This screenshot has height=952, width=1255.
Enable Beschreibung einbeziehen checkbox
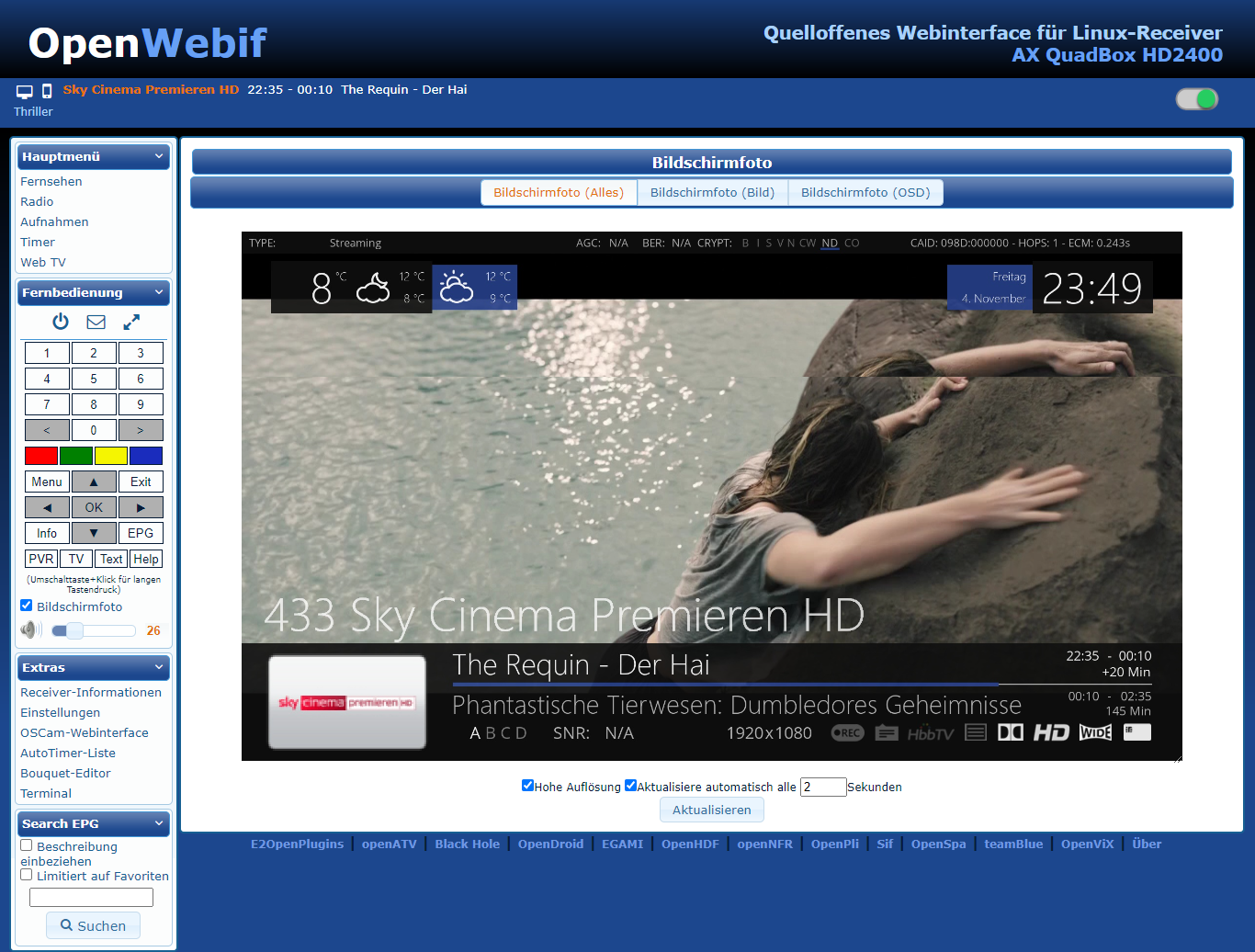(27, 845)
